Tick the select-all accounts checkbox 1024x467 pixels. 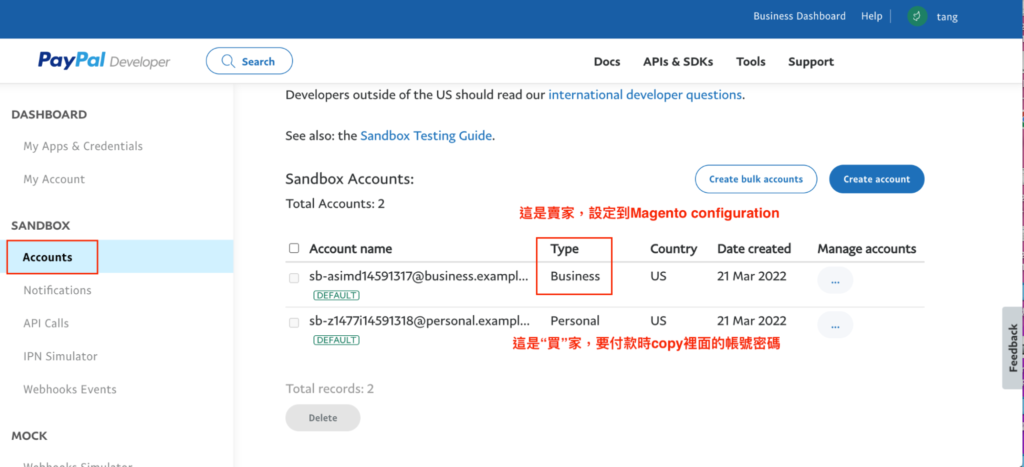coord(294,248)
